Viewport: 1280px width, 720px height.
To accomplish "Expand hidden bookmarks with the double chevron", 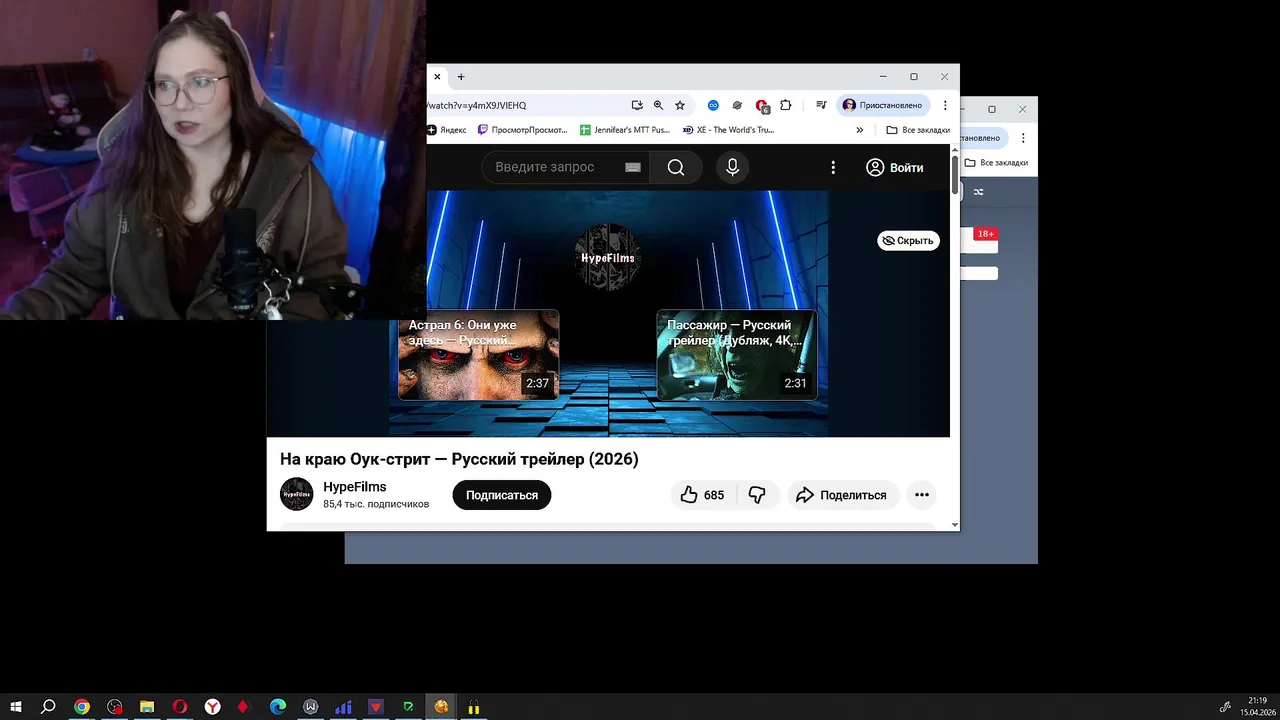I will (859, 130).
